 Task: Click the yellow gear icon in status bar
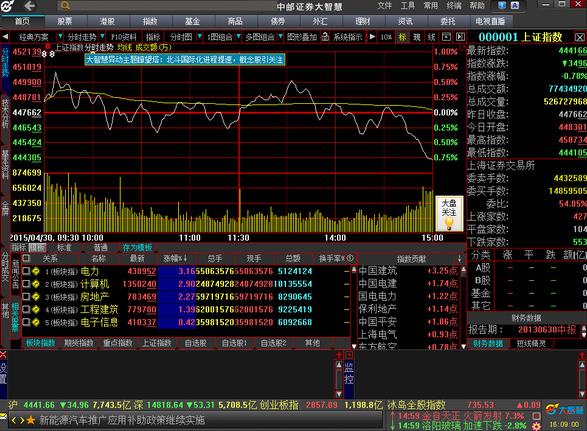(x=536, y=426)
